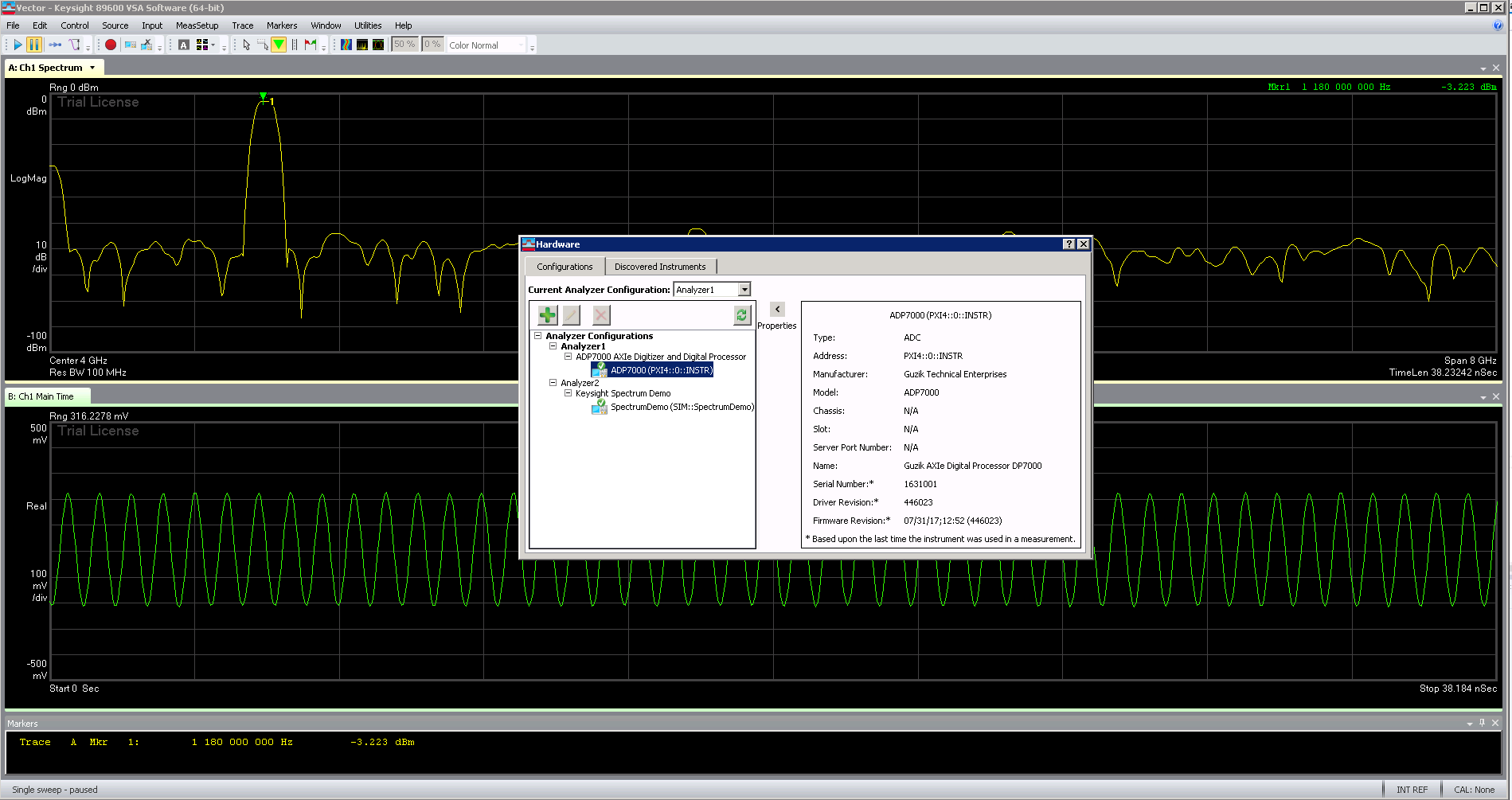This screenshot has width=1512, height=800.
Task: Open the Color Normal dropdown
Action: point(486,45)
